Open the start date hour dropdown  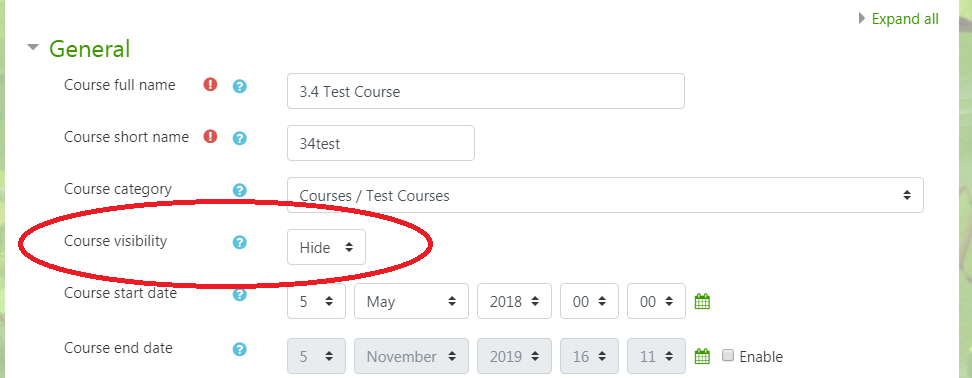[589, 301]
